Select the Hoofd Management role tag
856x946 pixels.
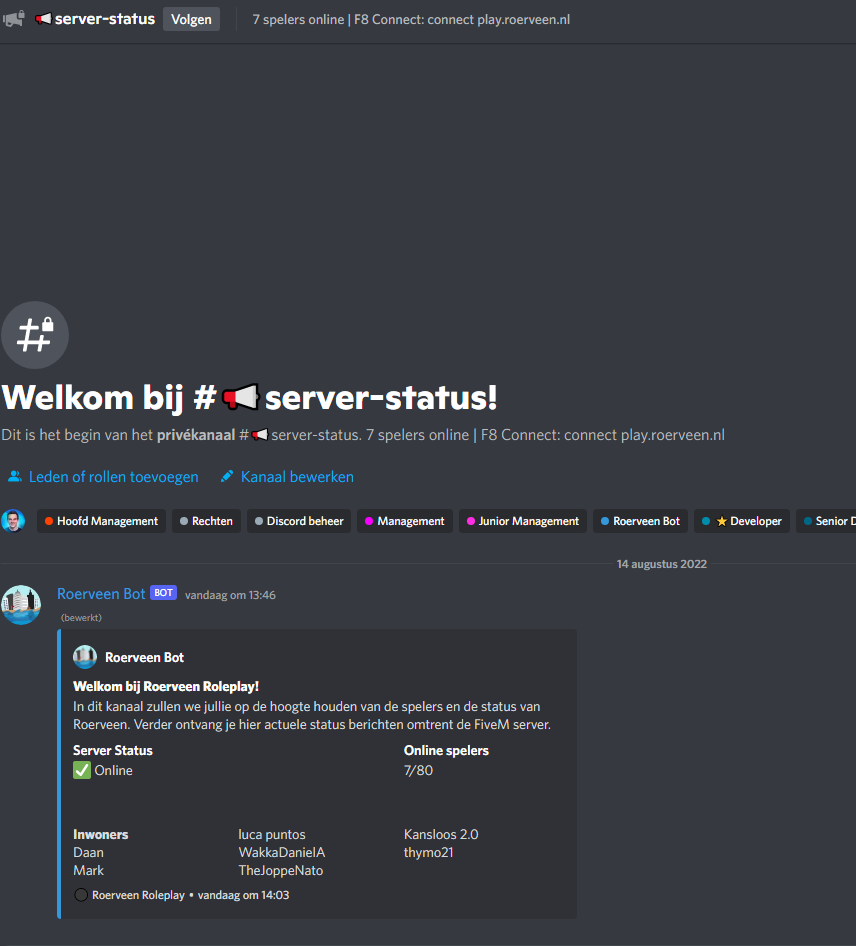(101, 521)
